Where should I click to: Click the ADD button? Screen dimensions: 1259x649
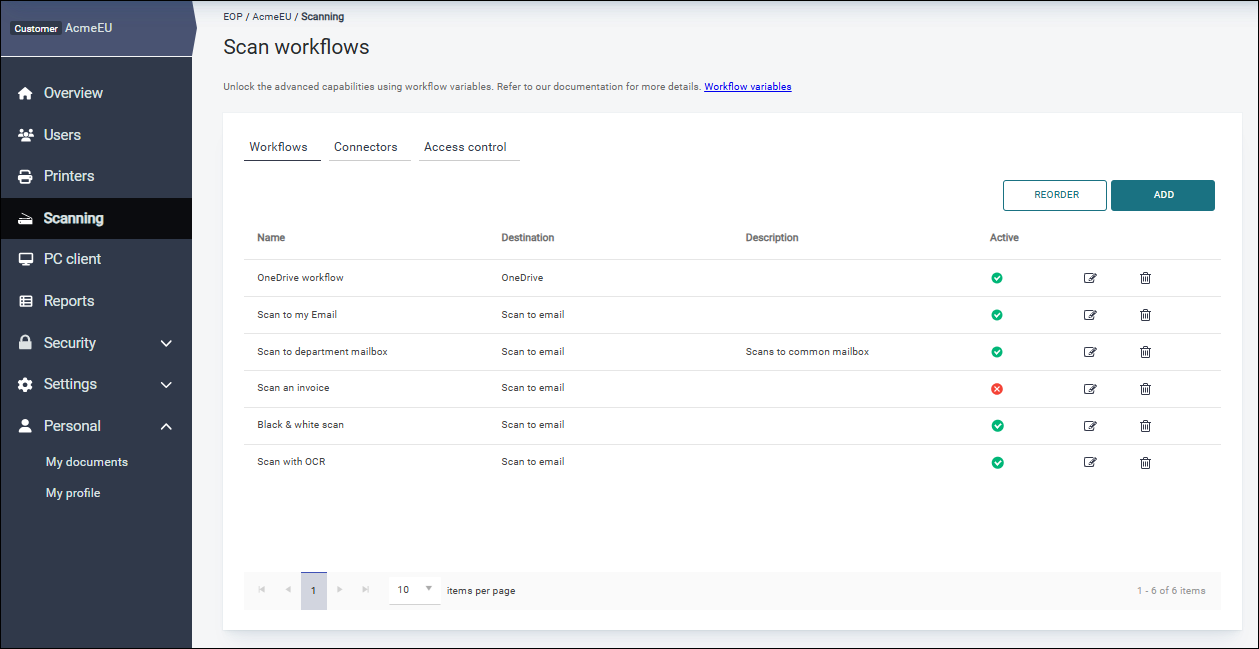tap(1162, 195)
